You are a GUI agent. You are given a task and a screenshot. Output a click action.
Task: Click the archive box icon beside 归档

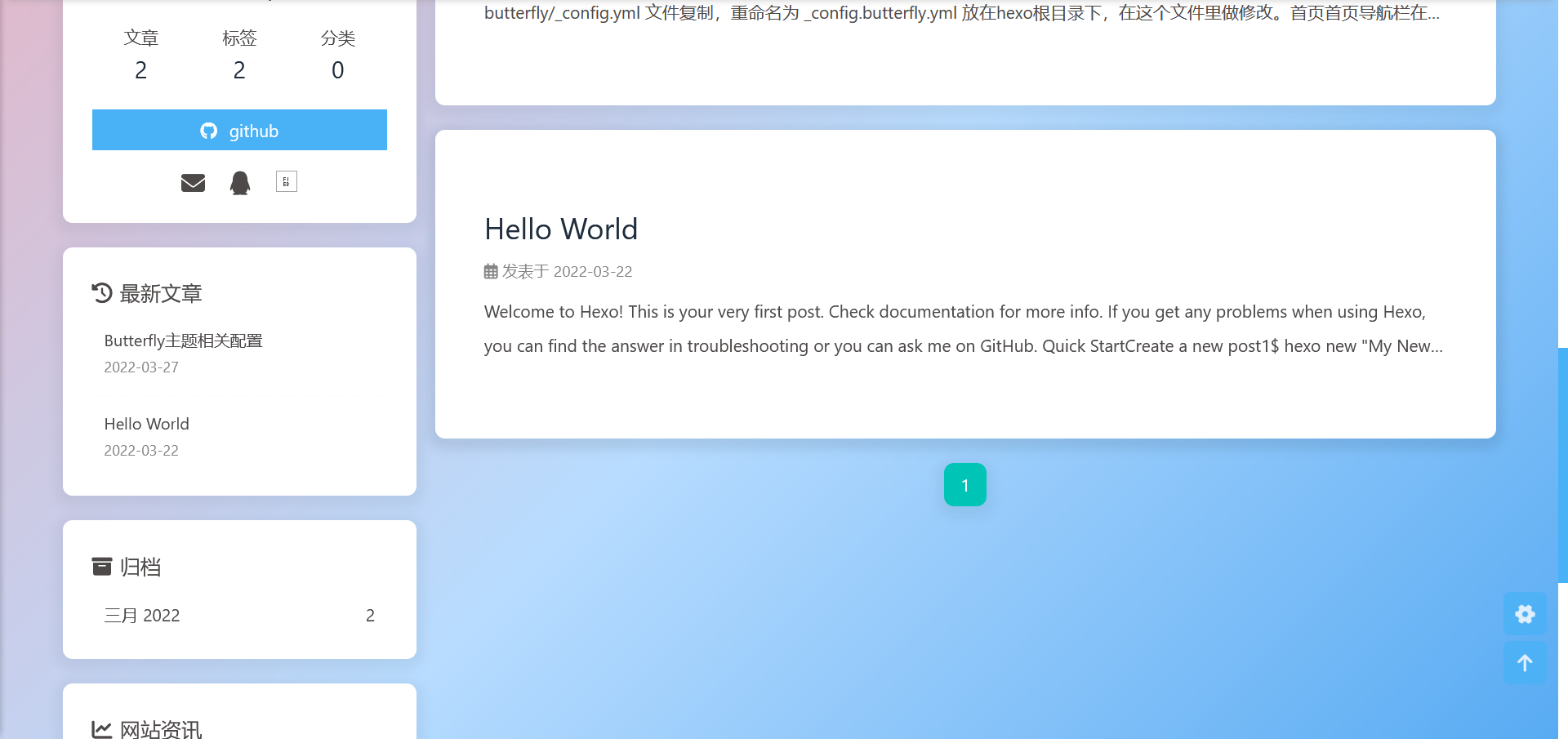(x=100, y=566)
